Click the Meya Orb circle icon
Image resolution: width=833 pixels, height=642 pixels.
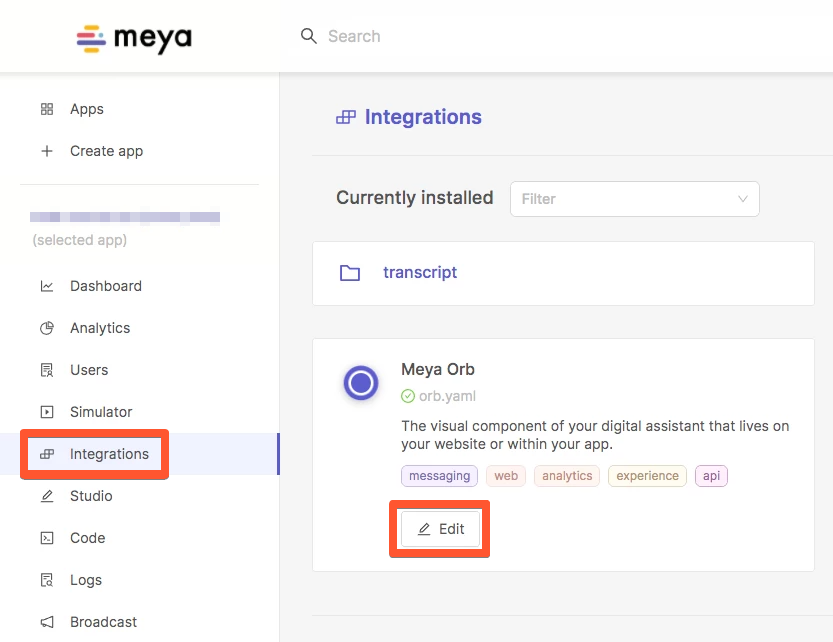361,383
